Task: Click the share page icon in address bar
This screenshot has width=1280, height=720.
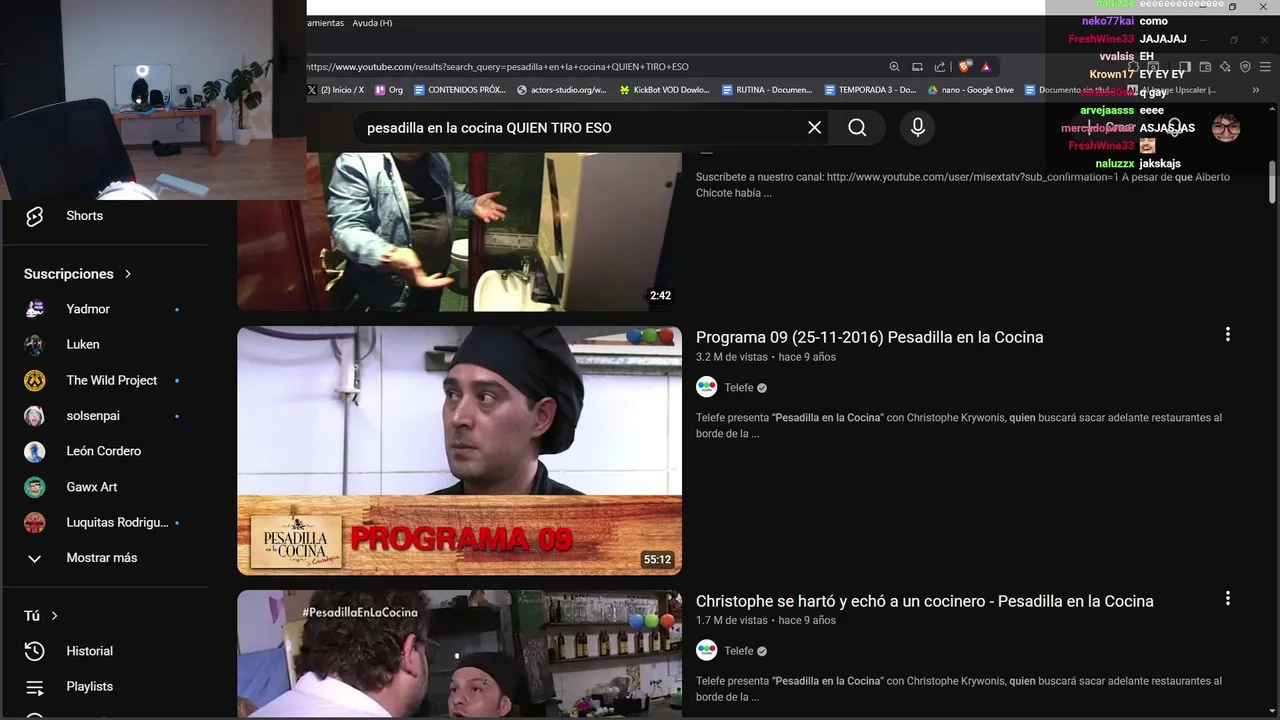Action: point(940,67)
